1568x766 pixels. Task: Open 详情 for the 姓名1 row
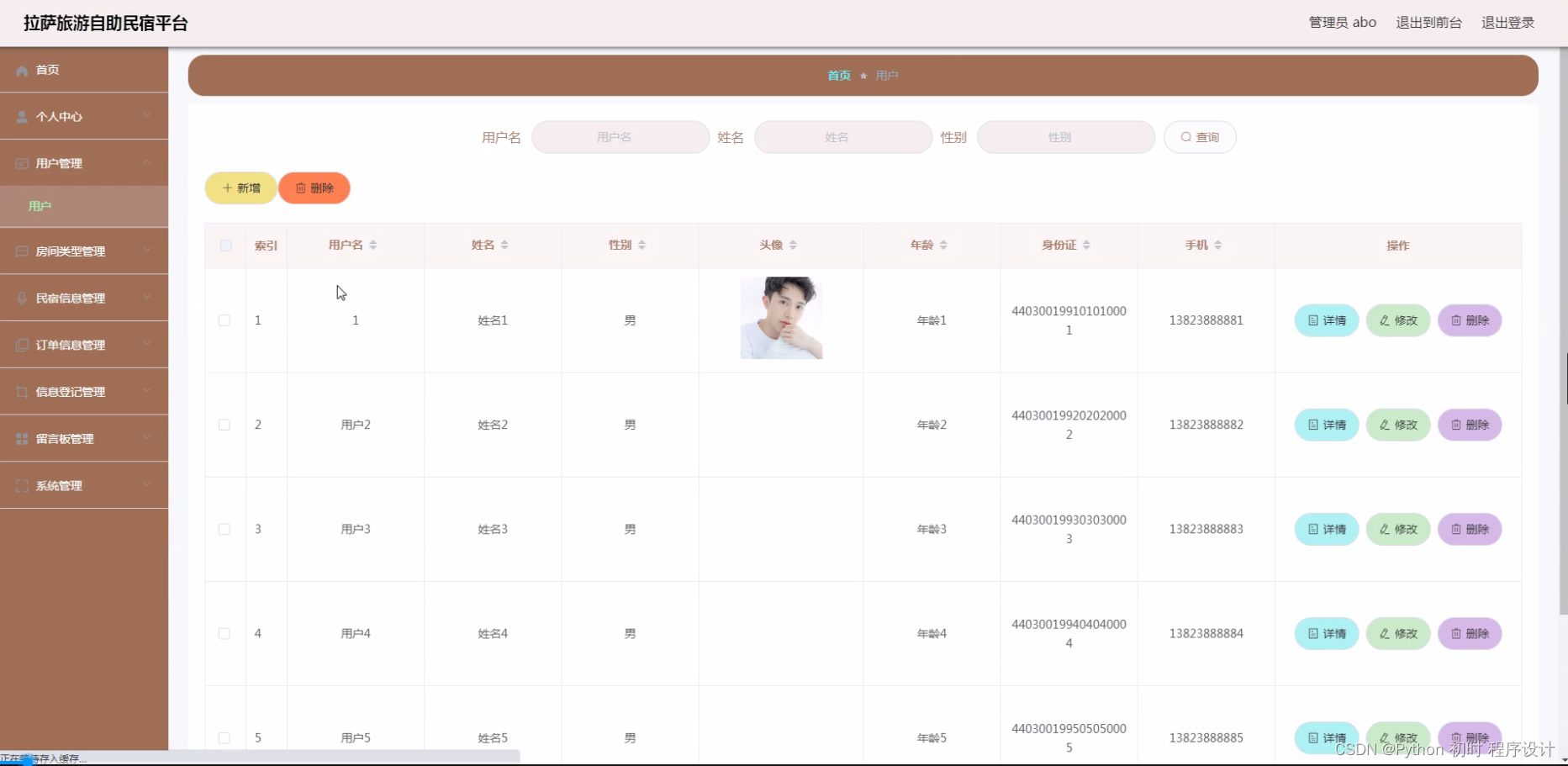pos(1327,320)
